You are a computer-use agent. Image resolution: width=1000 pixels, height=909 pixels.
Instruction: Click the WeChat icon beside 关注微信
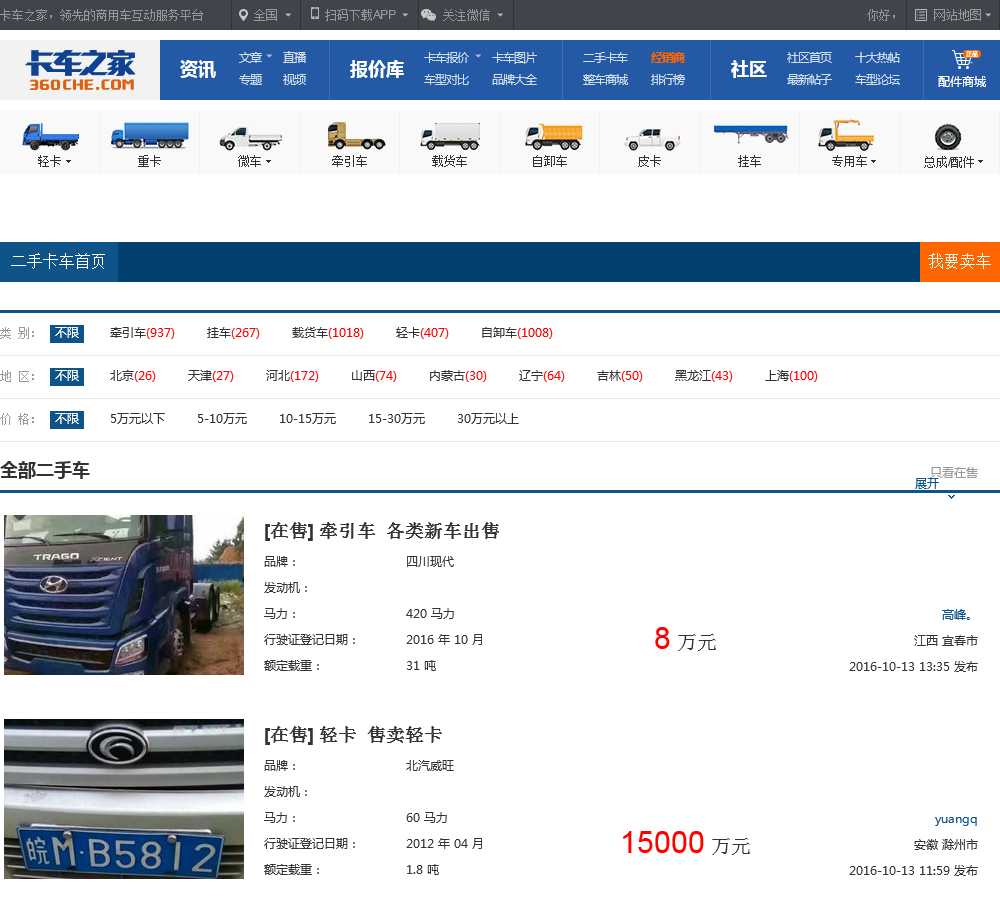(429, 15)
